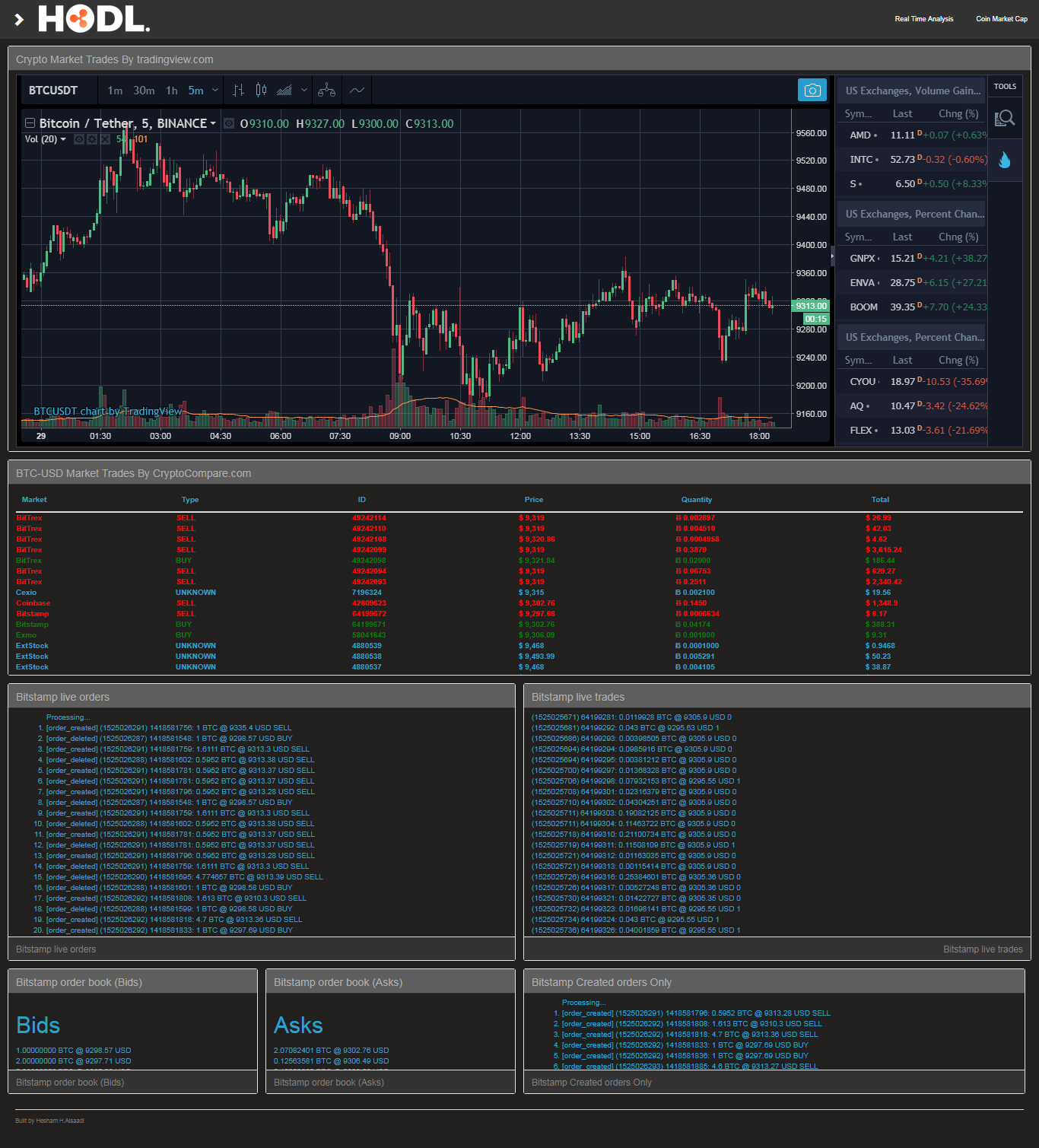Sort by Market column header

click(x=34, y=500)
